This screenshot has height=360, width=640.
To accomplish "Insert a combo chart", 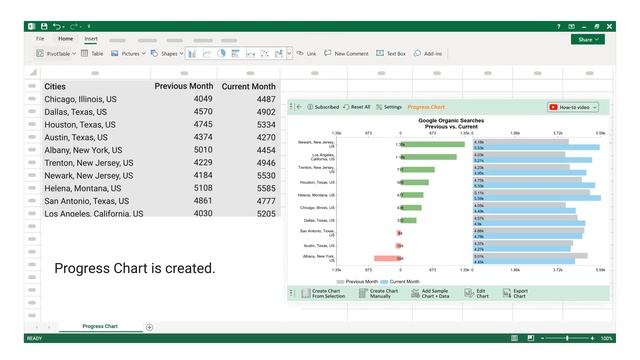I will [279, 53].
